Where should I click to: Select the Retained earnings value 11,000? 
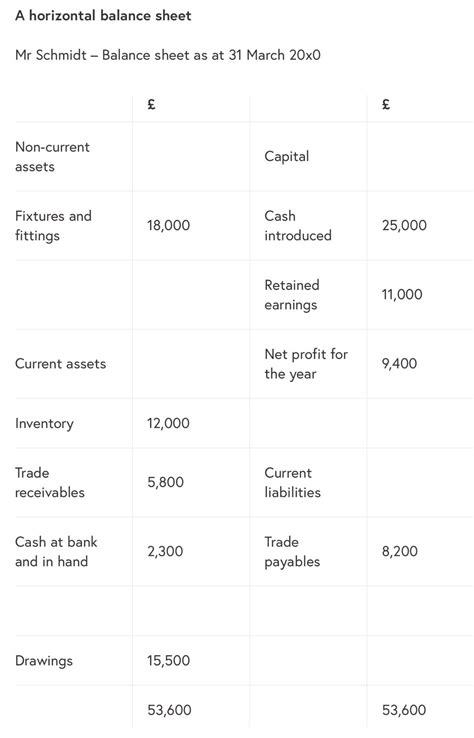pos(402,295)
